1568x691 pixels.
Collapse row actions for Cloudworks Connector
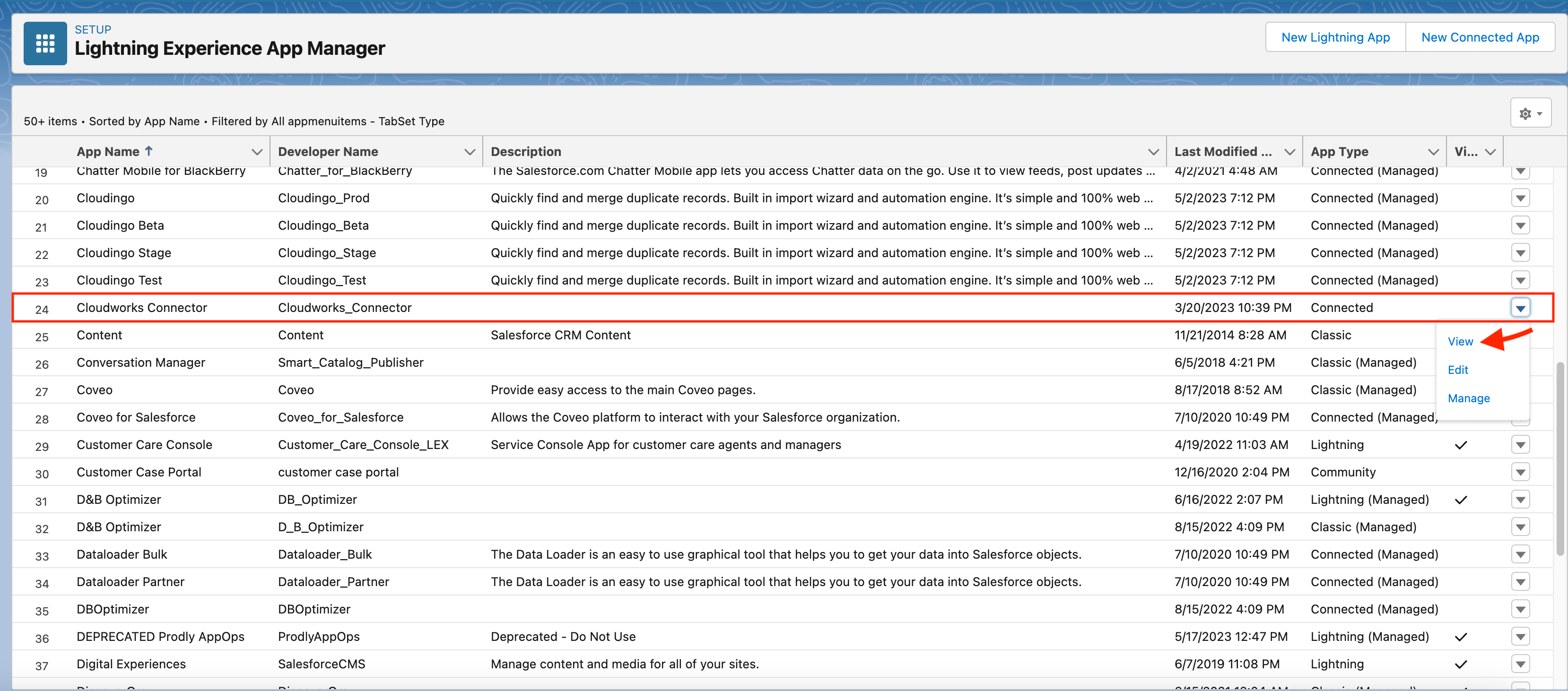pos(1520,308)
